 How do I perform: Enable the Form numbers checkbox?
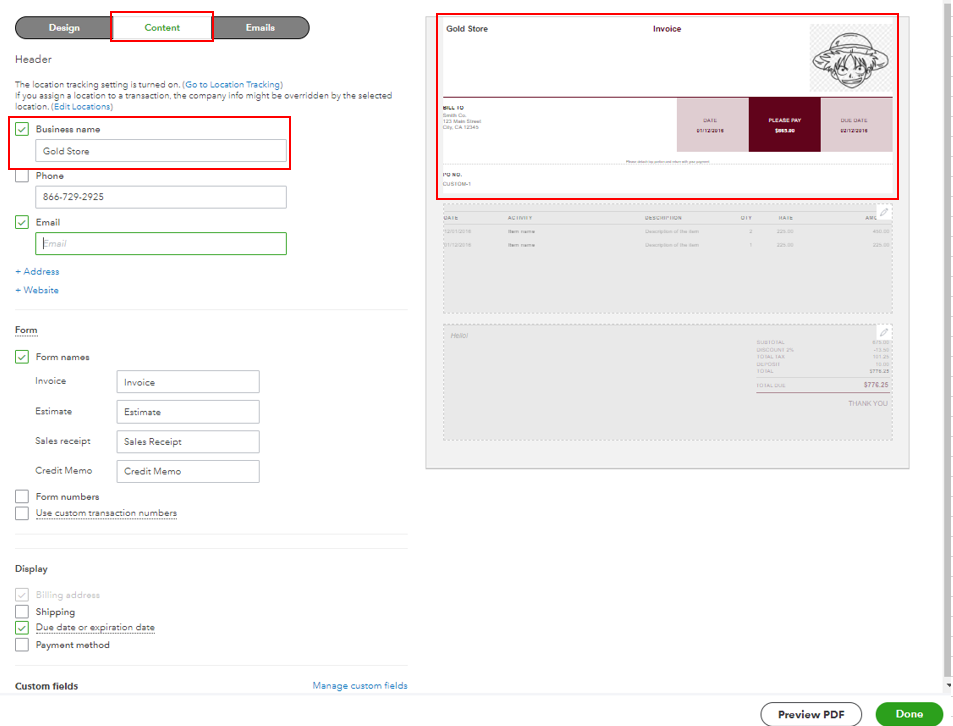[x=22, y=496]
